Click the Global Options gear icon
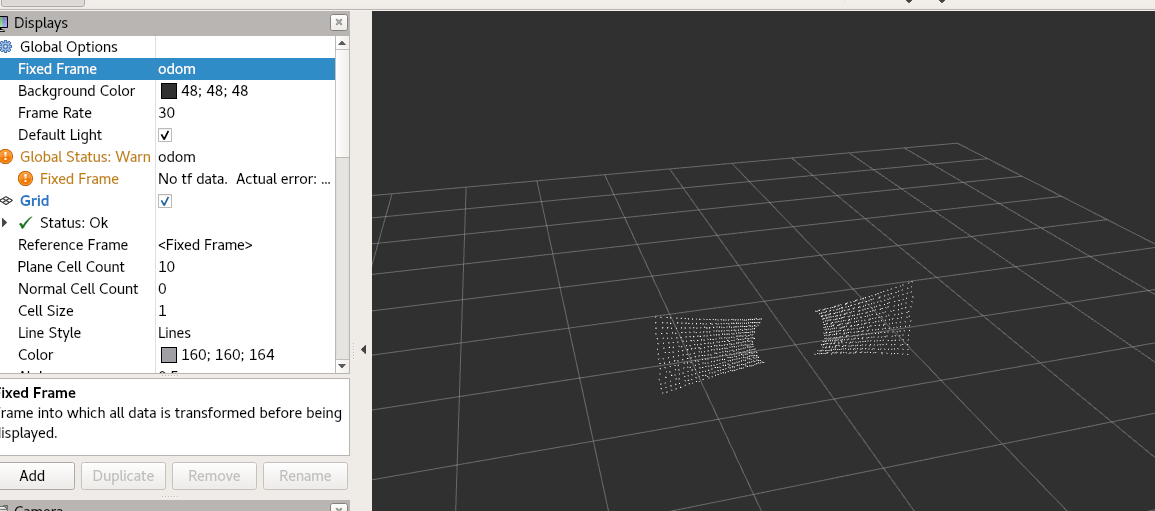Image resolution: width=1155 pixels, height=511 pixels. [x=6, y=47]
